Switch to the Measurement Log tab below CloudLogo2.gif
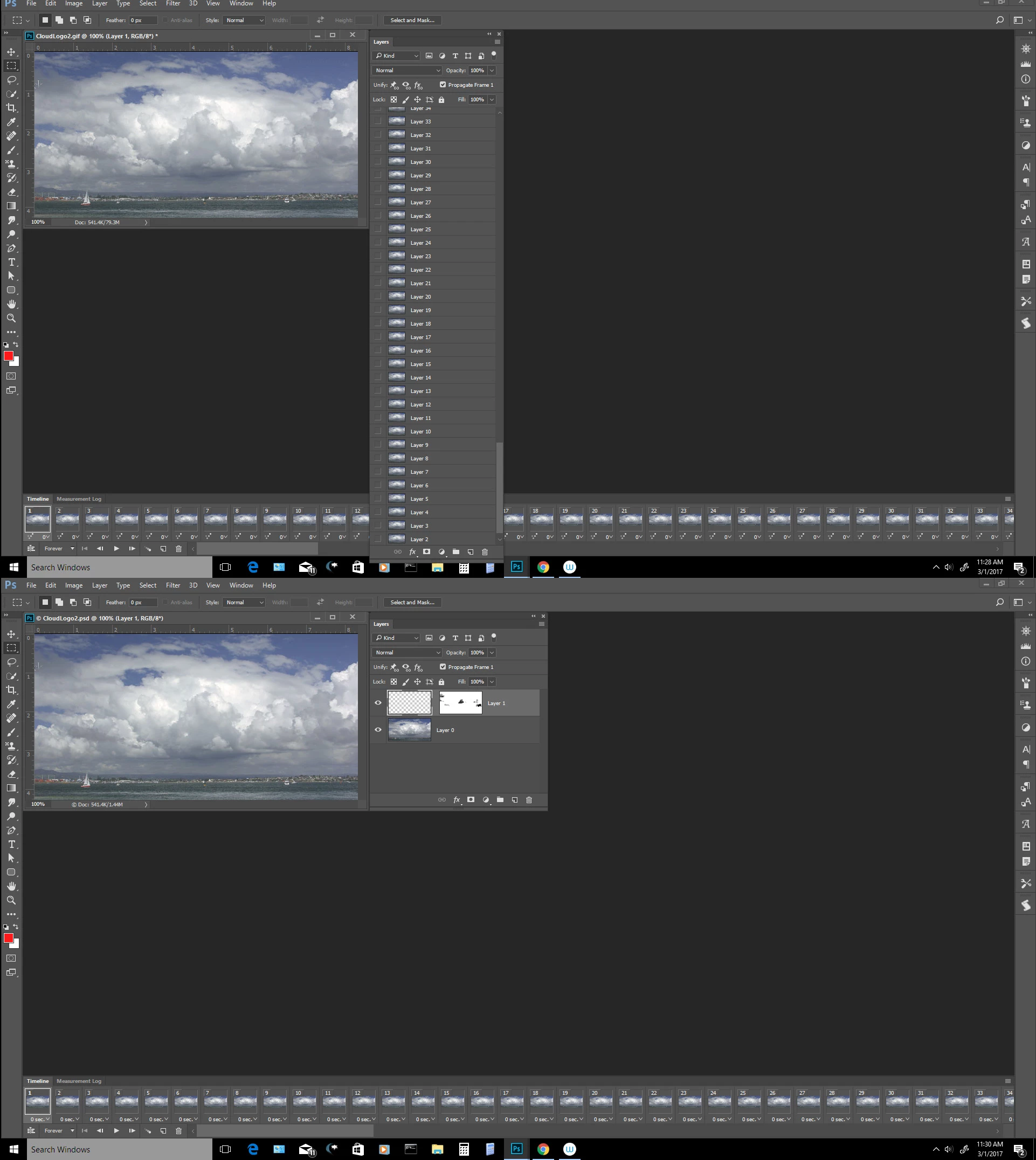The image size is (1036, 1160). pyautogui.click(x=79, y=499)
